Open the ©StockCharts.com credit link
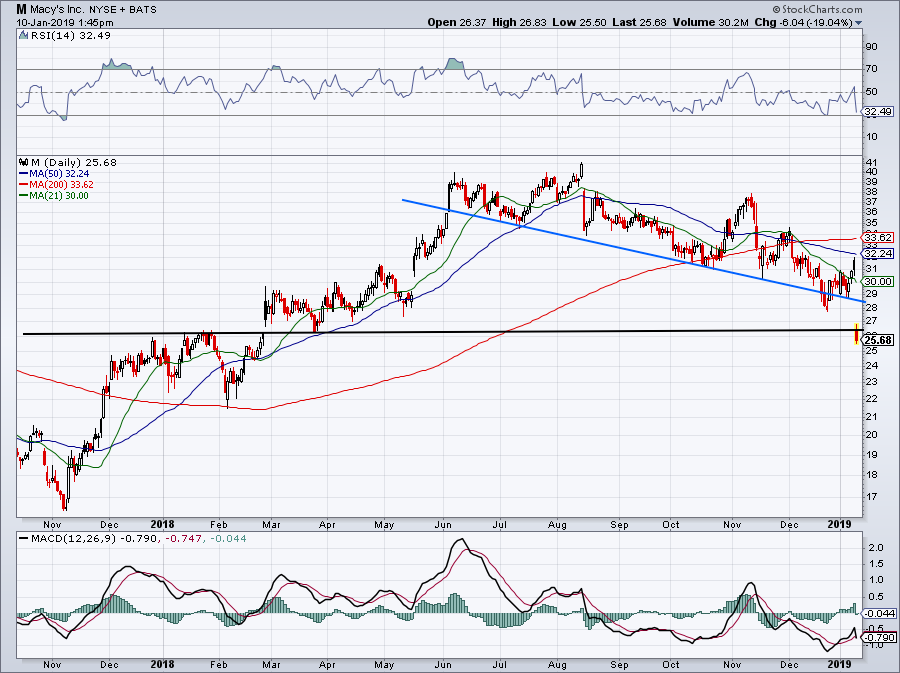Image resolution: width=900 pixels, height=673 pixels. (817, 9)
